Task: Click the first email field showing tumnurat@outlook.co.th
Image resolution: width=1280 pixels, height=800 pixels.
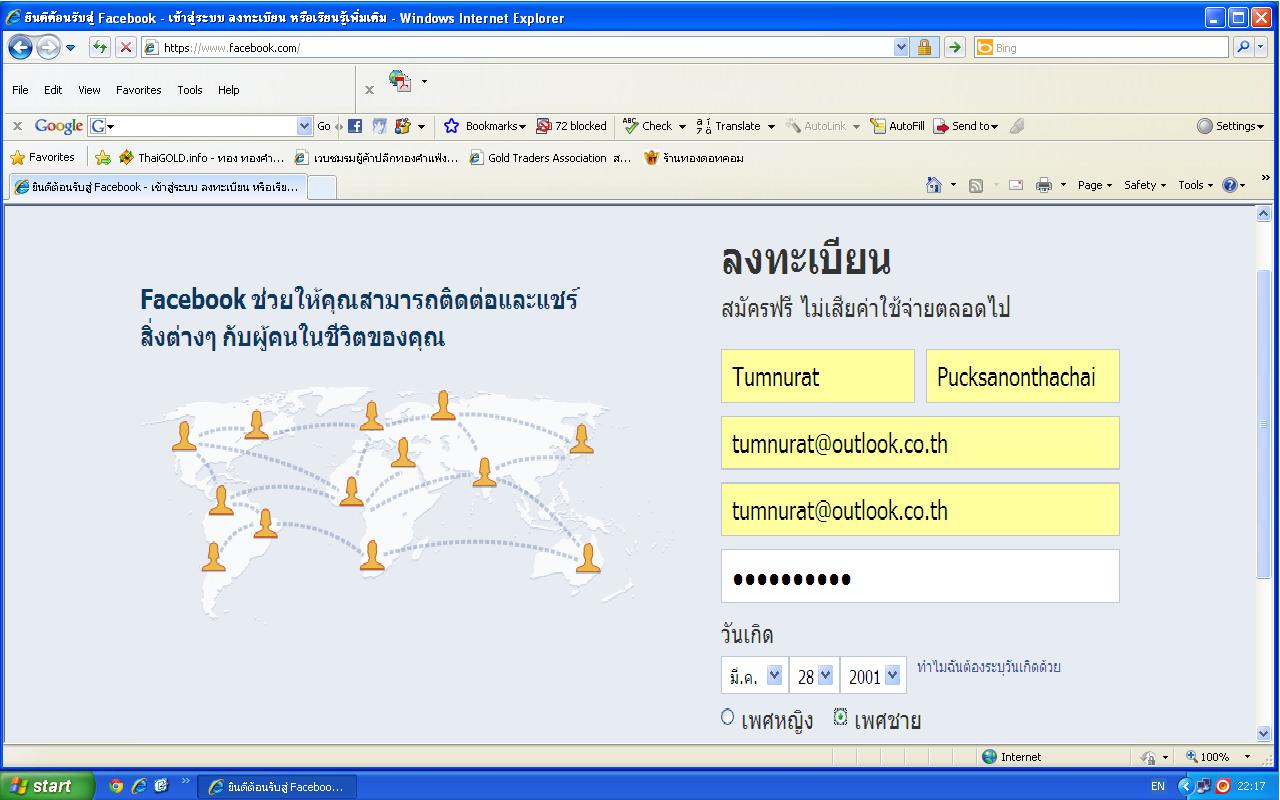Action: click(920, 443)
